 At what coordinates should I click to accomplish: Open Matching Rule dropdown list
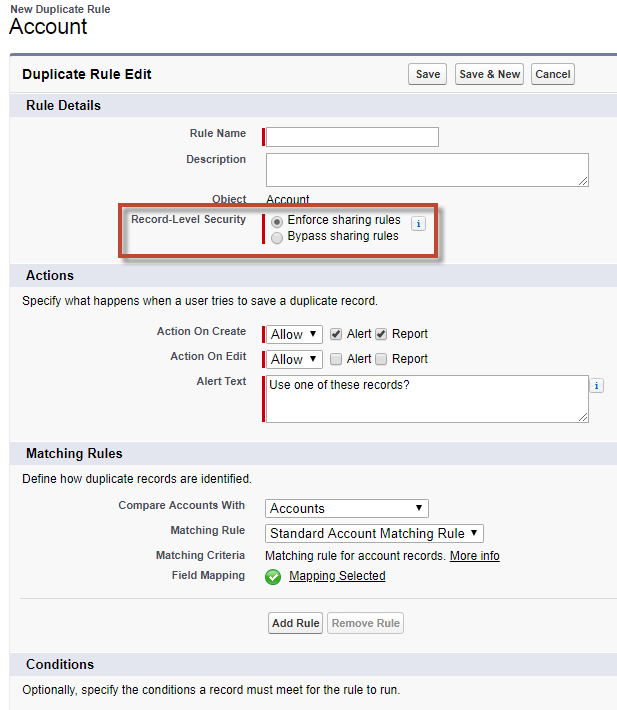pos(375,533)
